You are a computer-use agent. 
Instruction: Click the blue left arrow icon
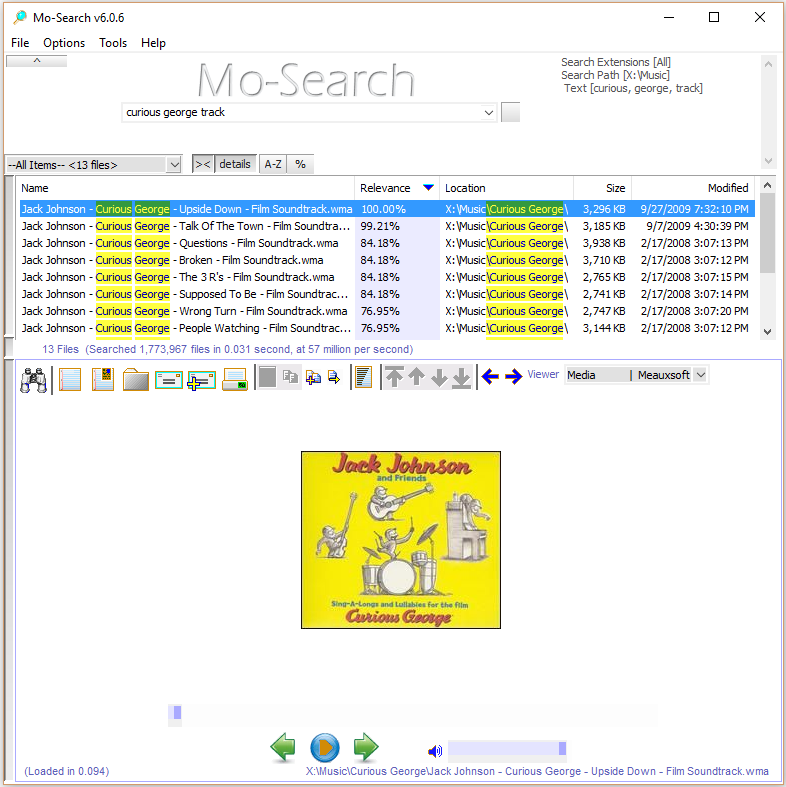[x=490, y=376]
